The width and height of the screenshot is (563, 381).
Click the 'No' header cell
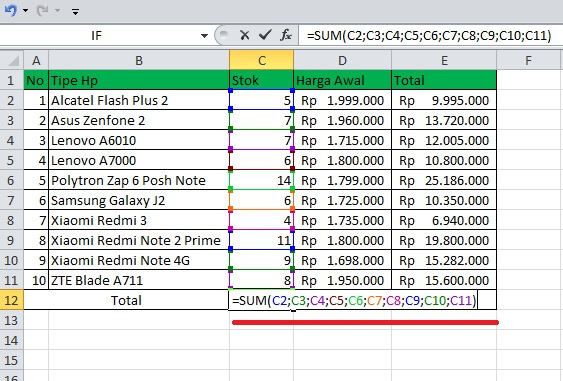36,80
